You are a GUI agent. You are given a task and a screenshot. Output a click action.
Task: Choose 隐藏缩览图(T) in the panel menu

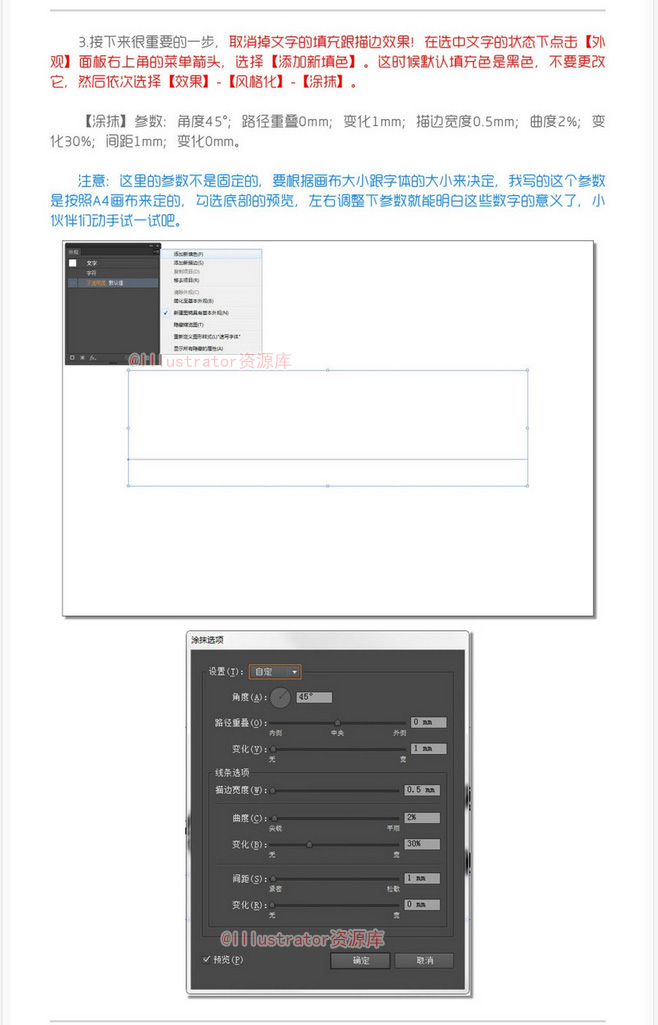pyautogui.click(x=211, y=325)
